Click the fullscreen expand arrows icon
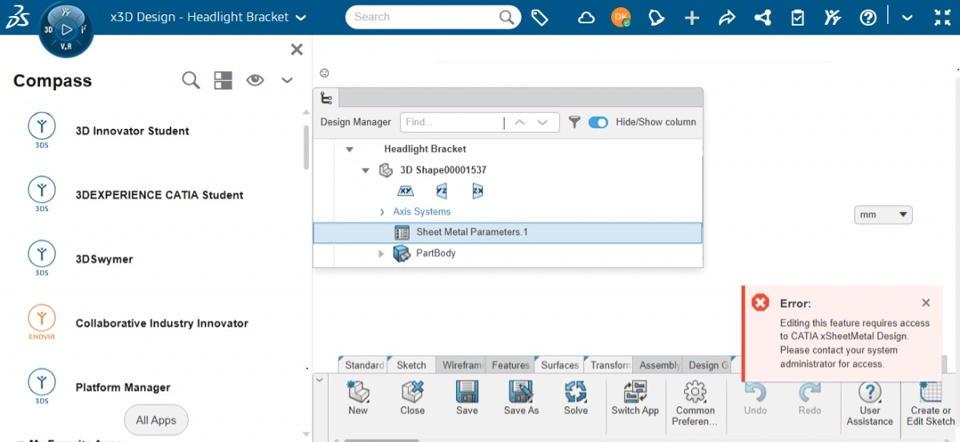The height and width of the screenshot is (442, 960). coord(942,18)
